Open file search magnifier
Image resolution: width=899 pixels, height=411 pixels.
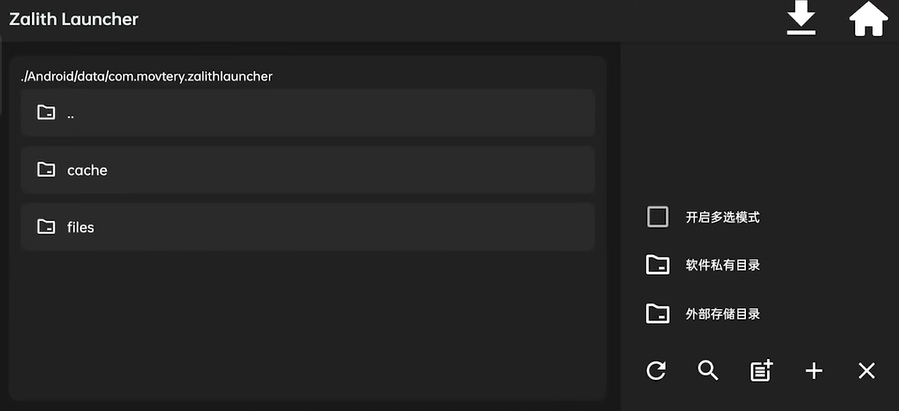[x=708, y=371]
